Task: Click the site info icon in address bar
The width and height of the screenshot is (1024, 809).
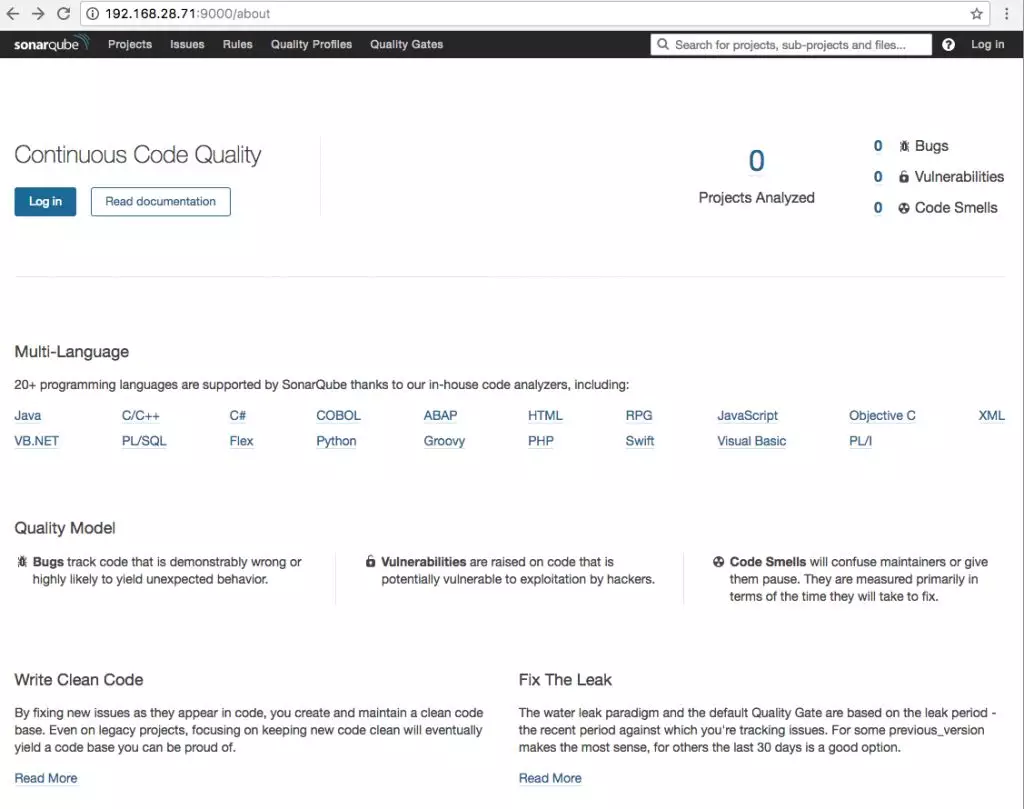Action: click(92, 14)
